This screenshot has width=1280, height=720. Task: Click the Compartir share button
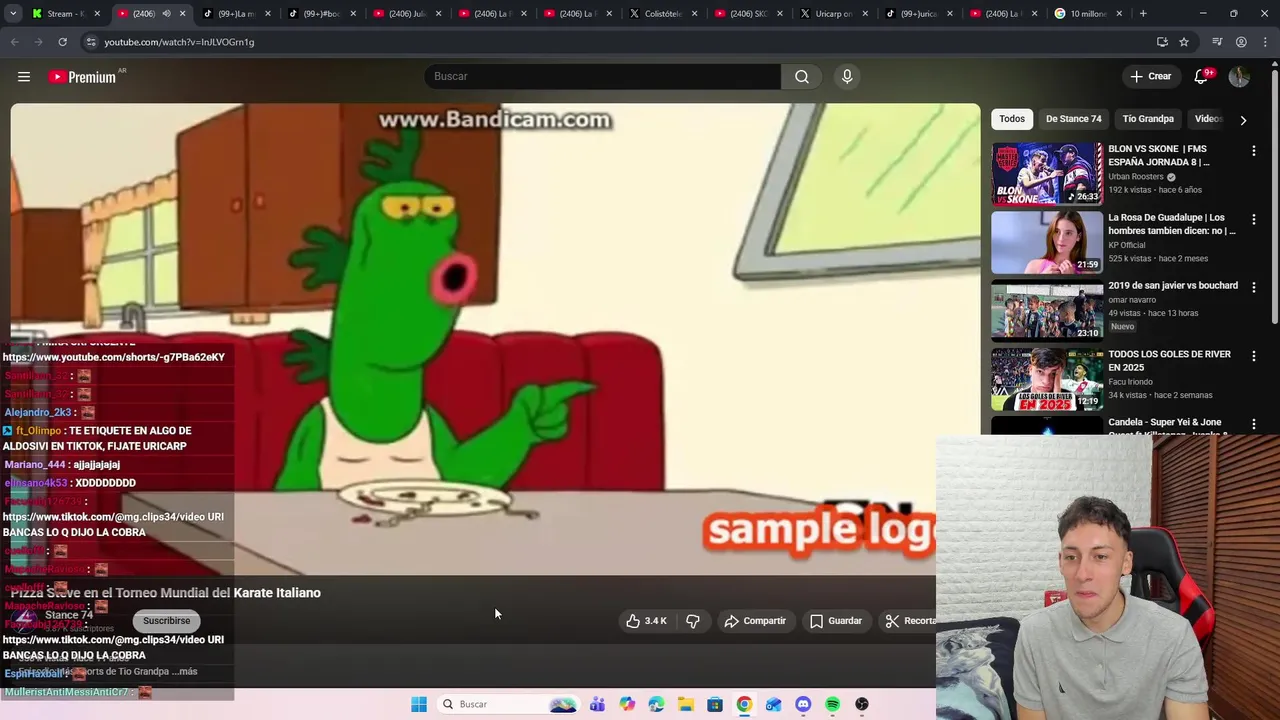pos(755,621)
